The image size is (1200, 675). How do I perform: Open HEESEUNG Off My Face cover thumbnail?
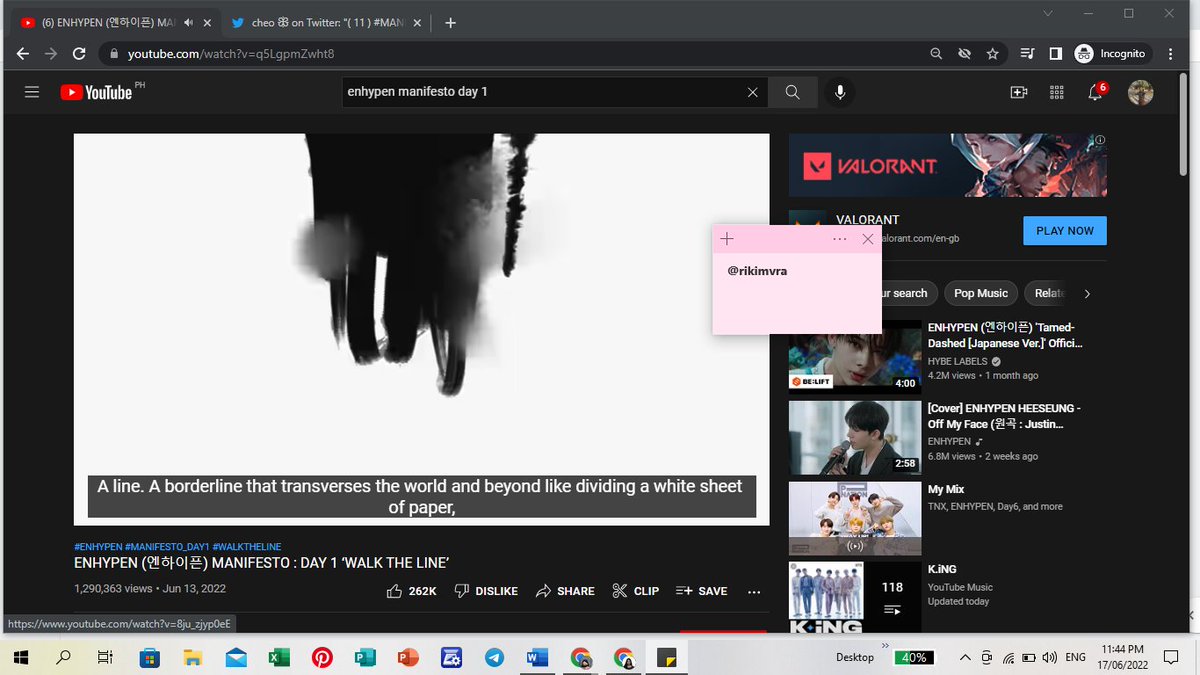coord(855,438)
